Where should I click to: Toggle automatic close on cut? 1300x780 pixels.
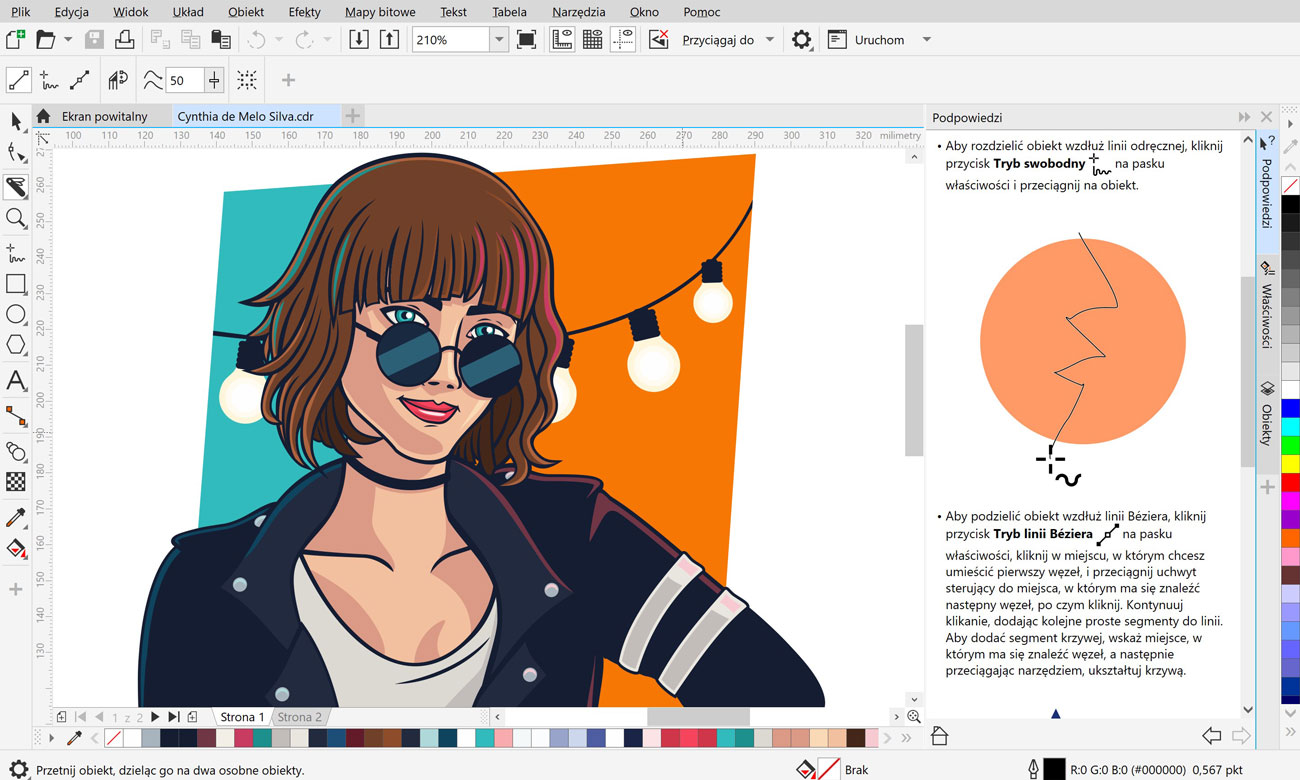pos(118,80)
